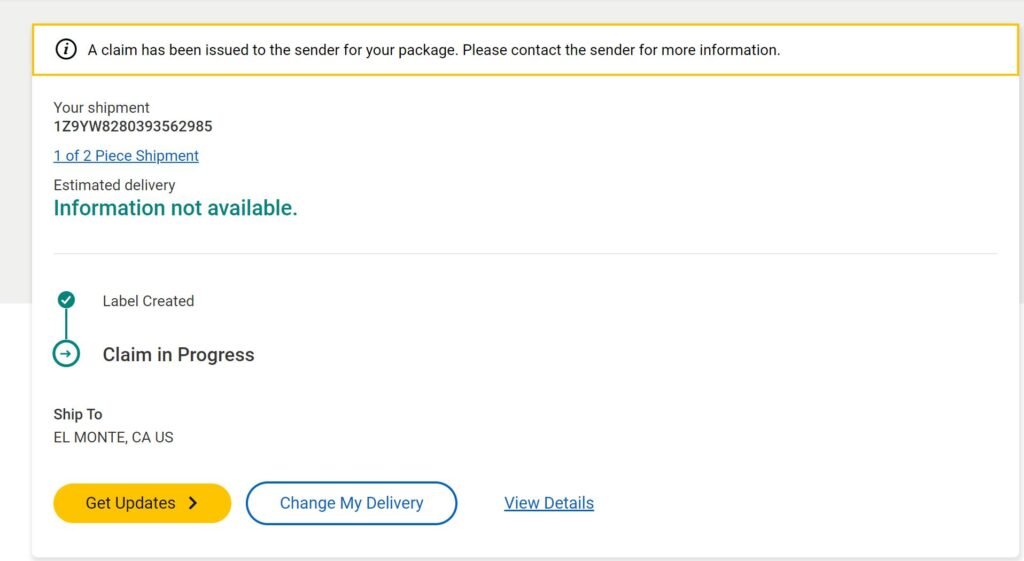Image resolution: width=1024 pixels, height=561 pixels.
Task: Open the 1 of 2 Piece Shipment link
Action: (126, 156)
